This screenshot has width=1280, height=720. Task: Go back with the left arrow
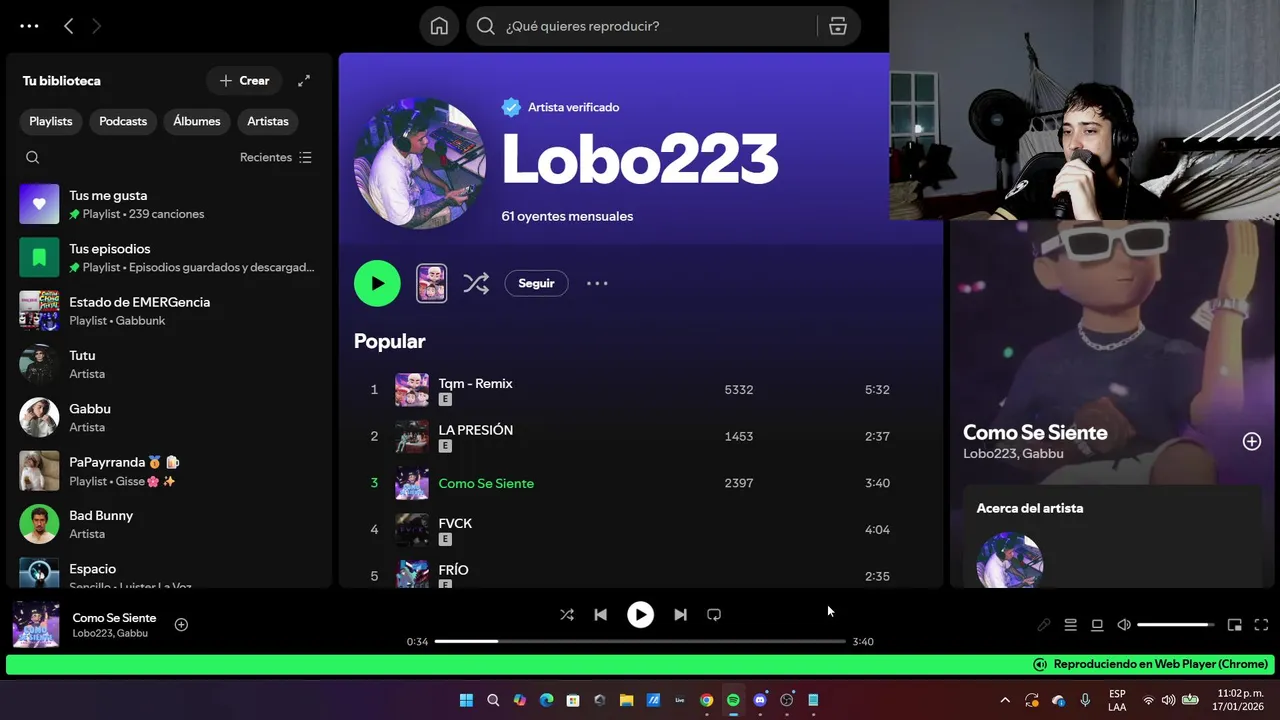68,26
